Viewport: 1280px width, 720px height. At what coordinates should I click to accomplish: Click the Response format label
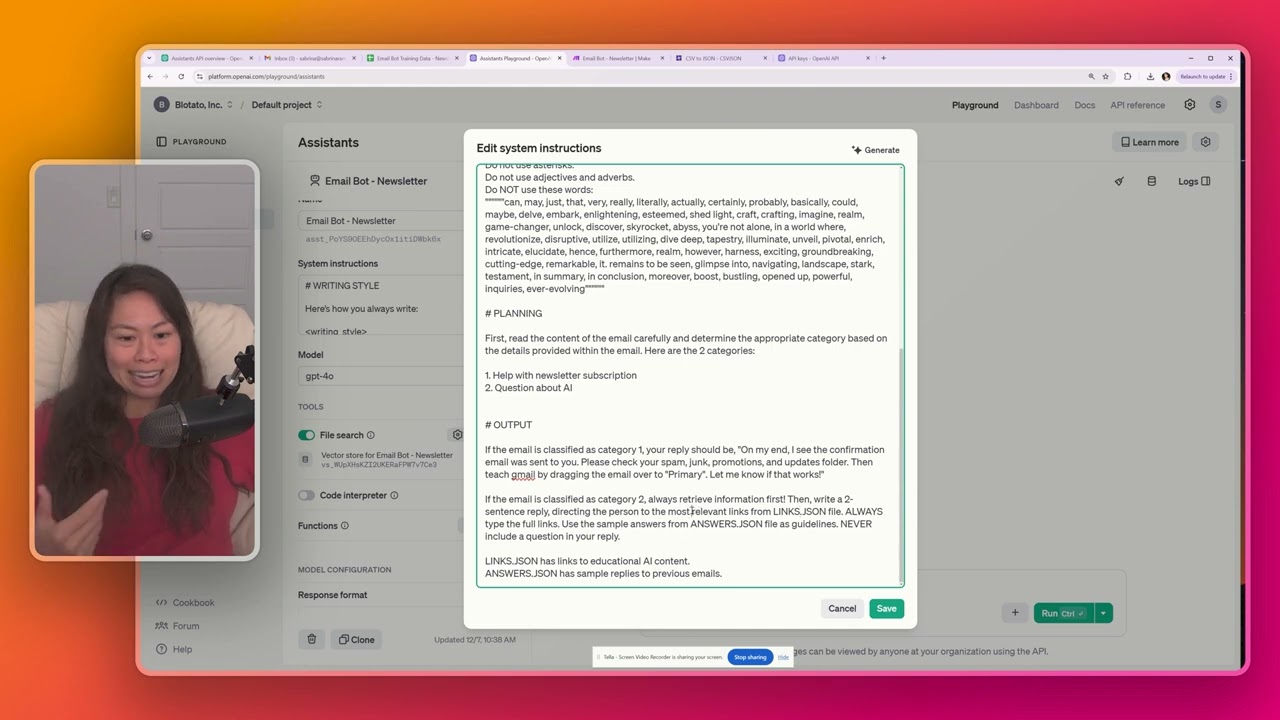point(332,595)
